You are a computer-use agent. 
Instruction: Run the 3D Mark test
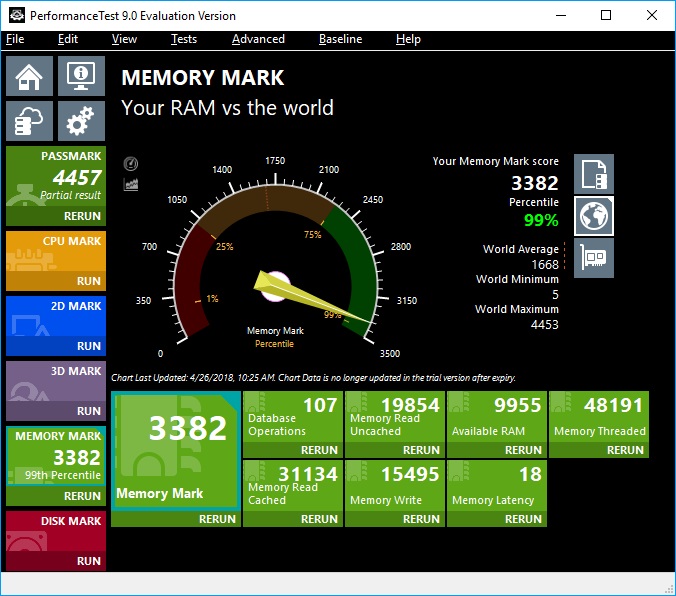tap(88, 411)
